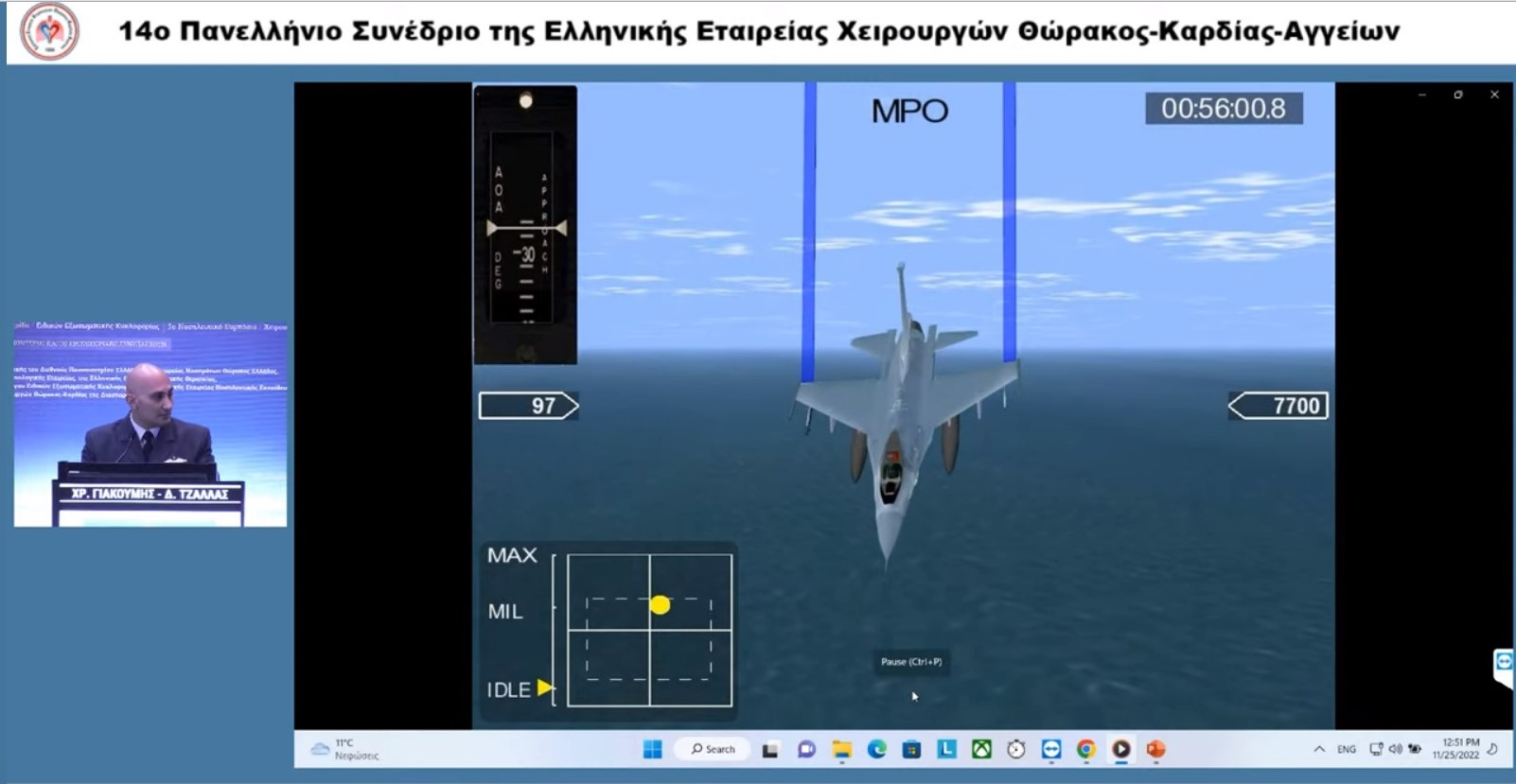Switch the ENG input language indicator
The image size is (1516, 784).
click(x=1346, y=749)
